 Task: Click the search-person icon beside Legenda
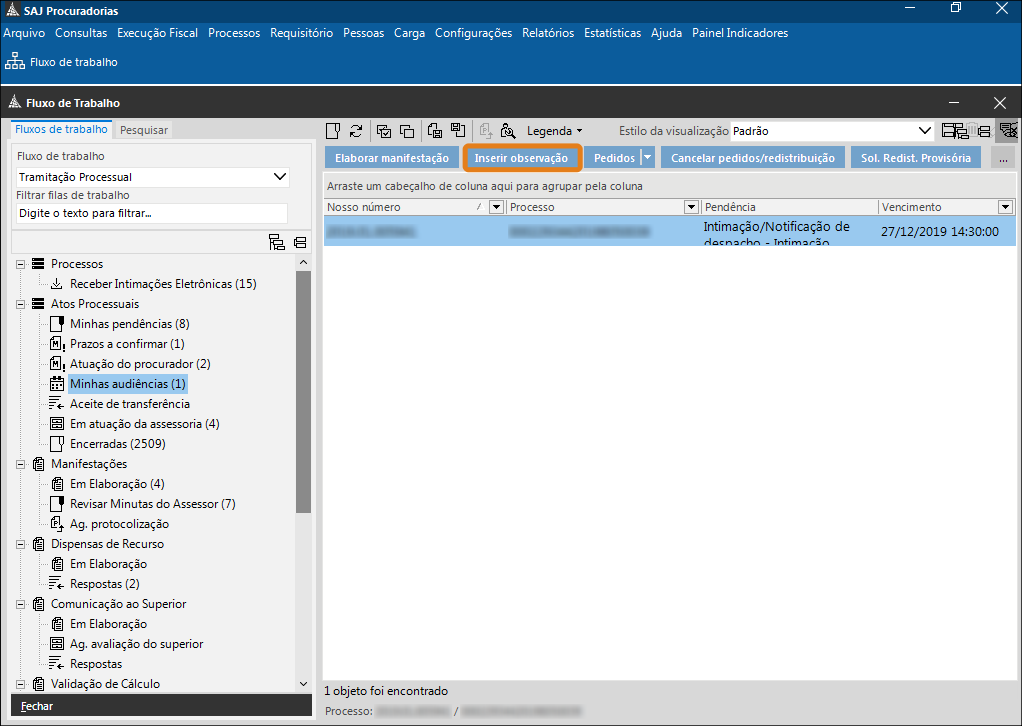(x=508, y=131)
